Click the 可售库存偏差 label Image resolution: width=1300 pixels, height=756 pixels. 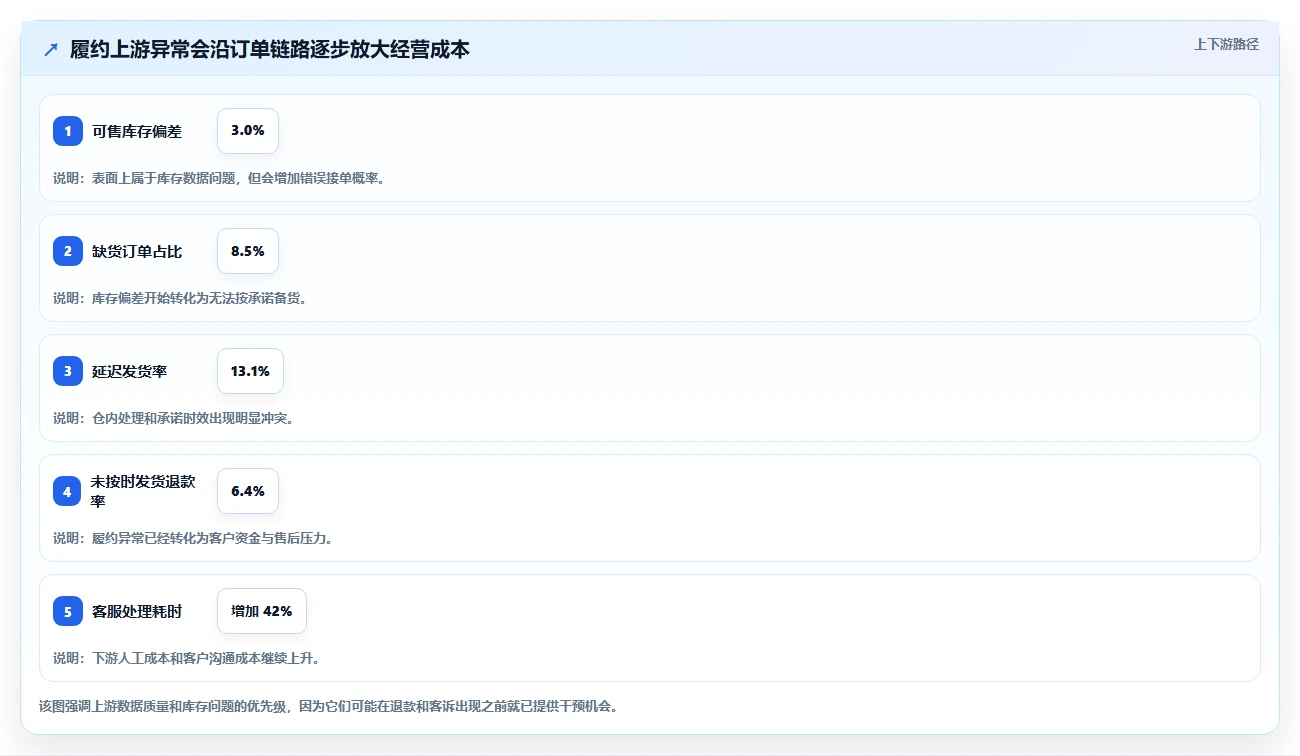click(x=137, y=131)
